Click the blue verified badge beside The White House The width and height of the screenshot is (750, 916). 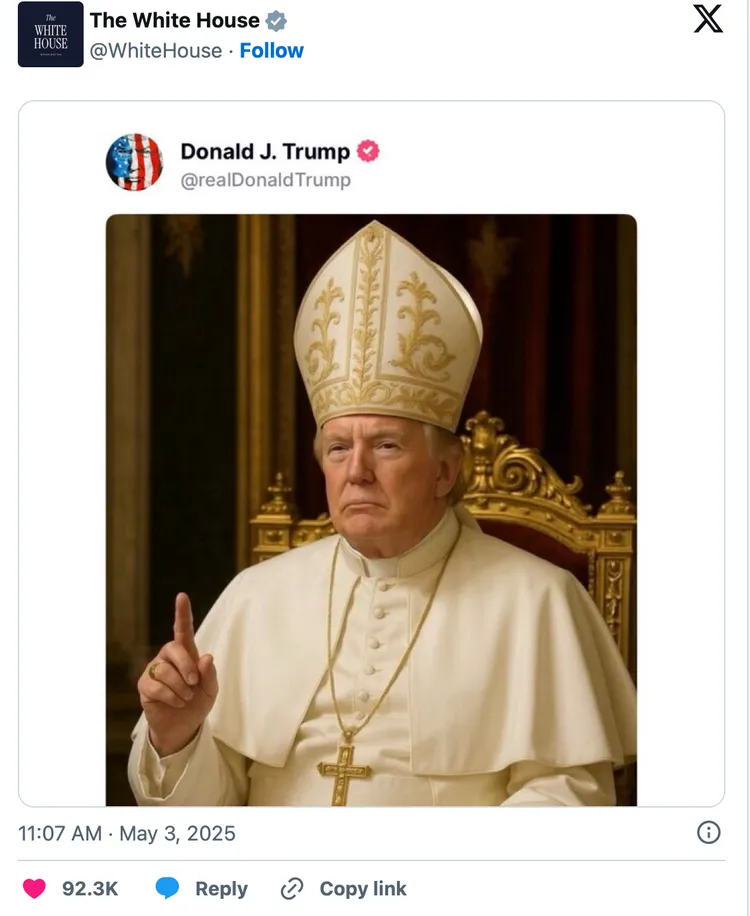[x=277, y=21]
